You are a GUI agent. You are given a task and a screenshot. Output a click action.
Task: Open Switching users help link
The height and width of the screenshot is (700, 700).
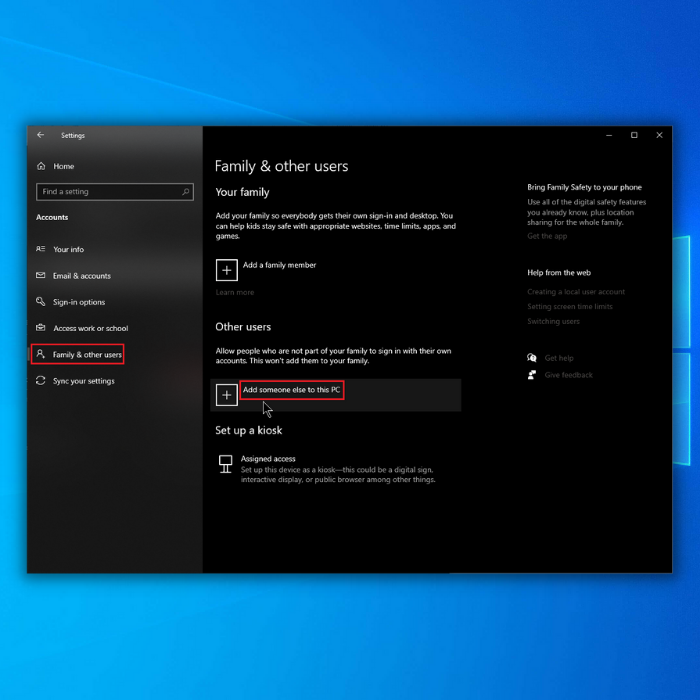pyautogui.click(x=553, y=321)
